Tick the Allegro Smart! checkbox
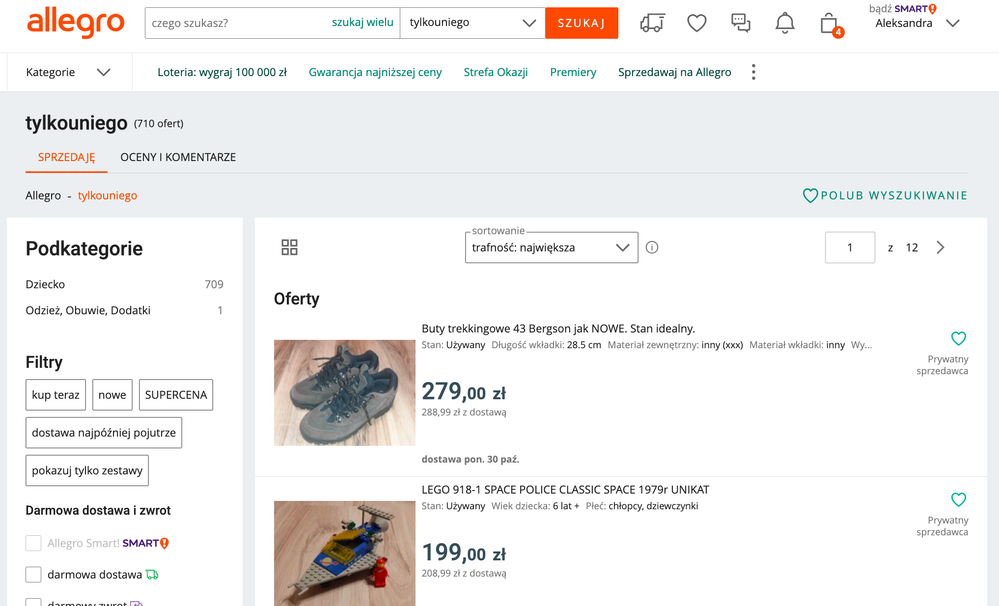 coord(33,543)
